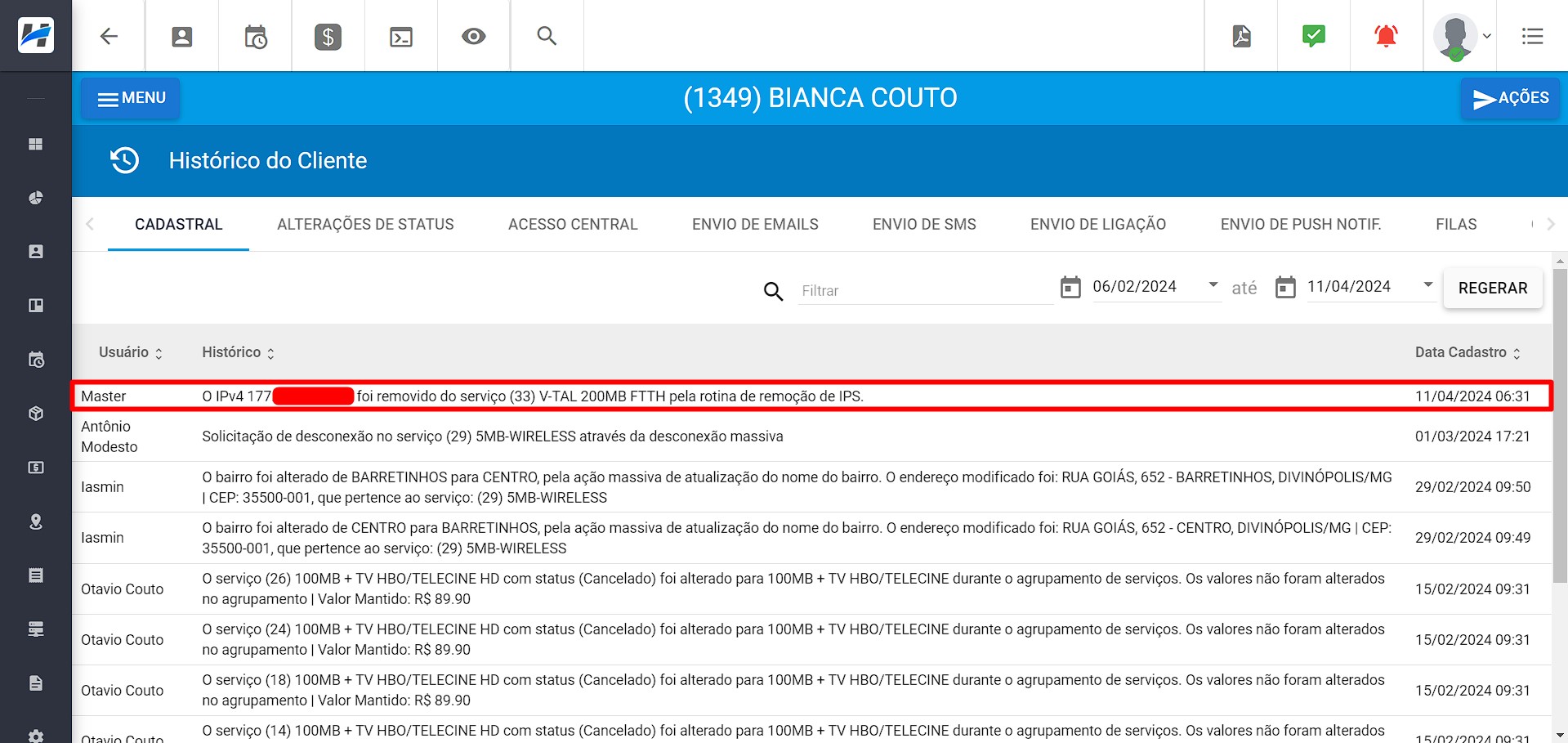The height and width of the screenshot is (743, 1568).
Task: Select the Master IPv4 removed row
Action: (812, 396)
